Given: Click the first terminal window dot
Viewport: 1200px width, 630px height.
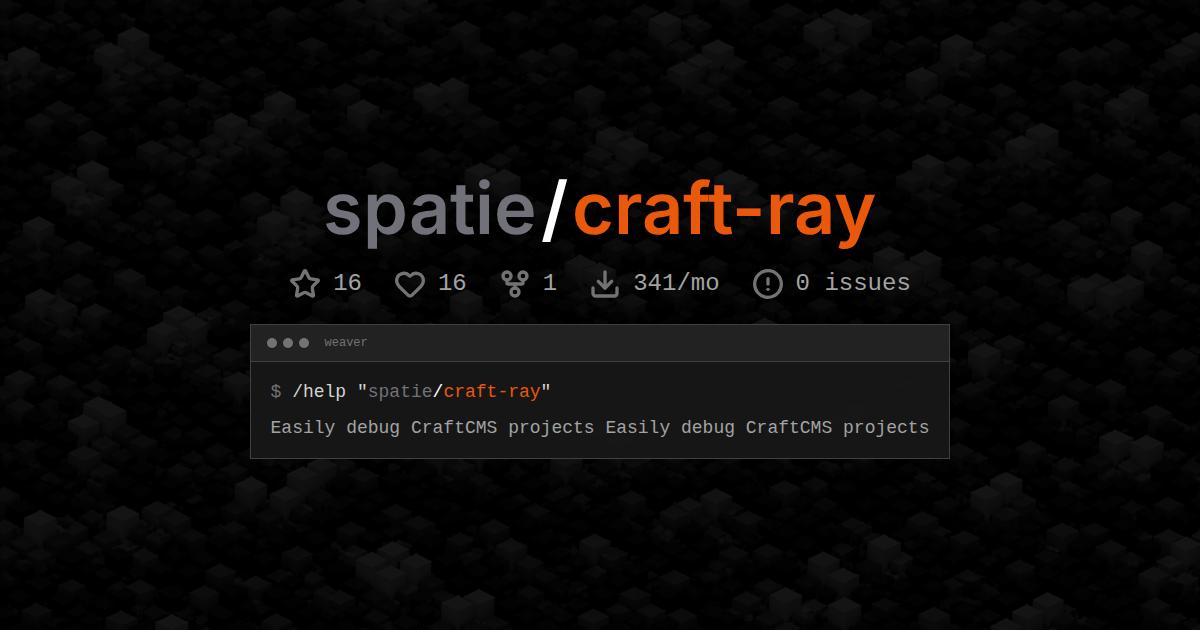Looking at the screenshot, I should coord(273,343).
